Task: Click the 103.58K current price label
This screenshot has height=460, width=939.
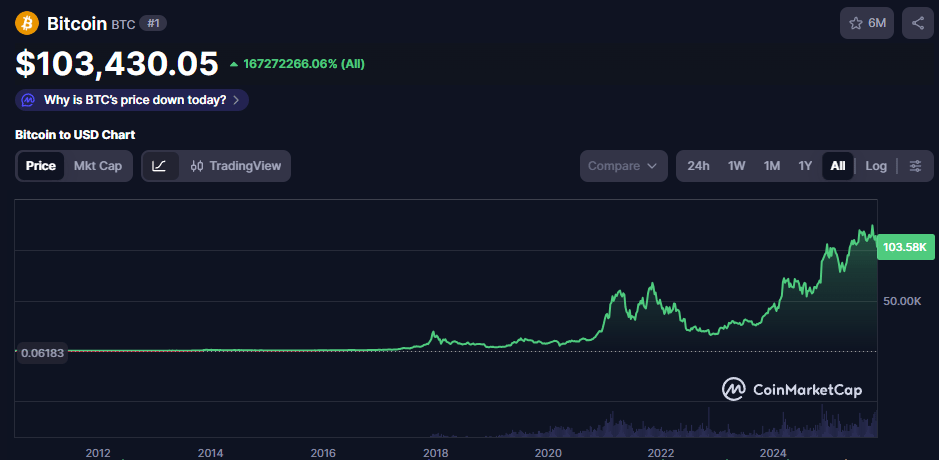Action: point(905,247)
